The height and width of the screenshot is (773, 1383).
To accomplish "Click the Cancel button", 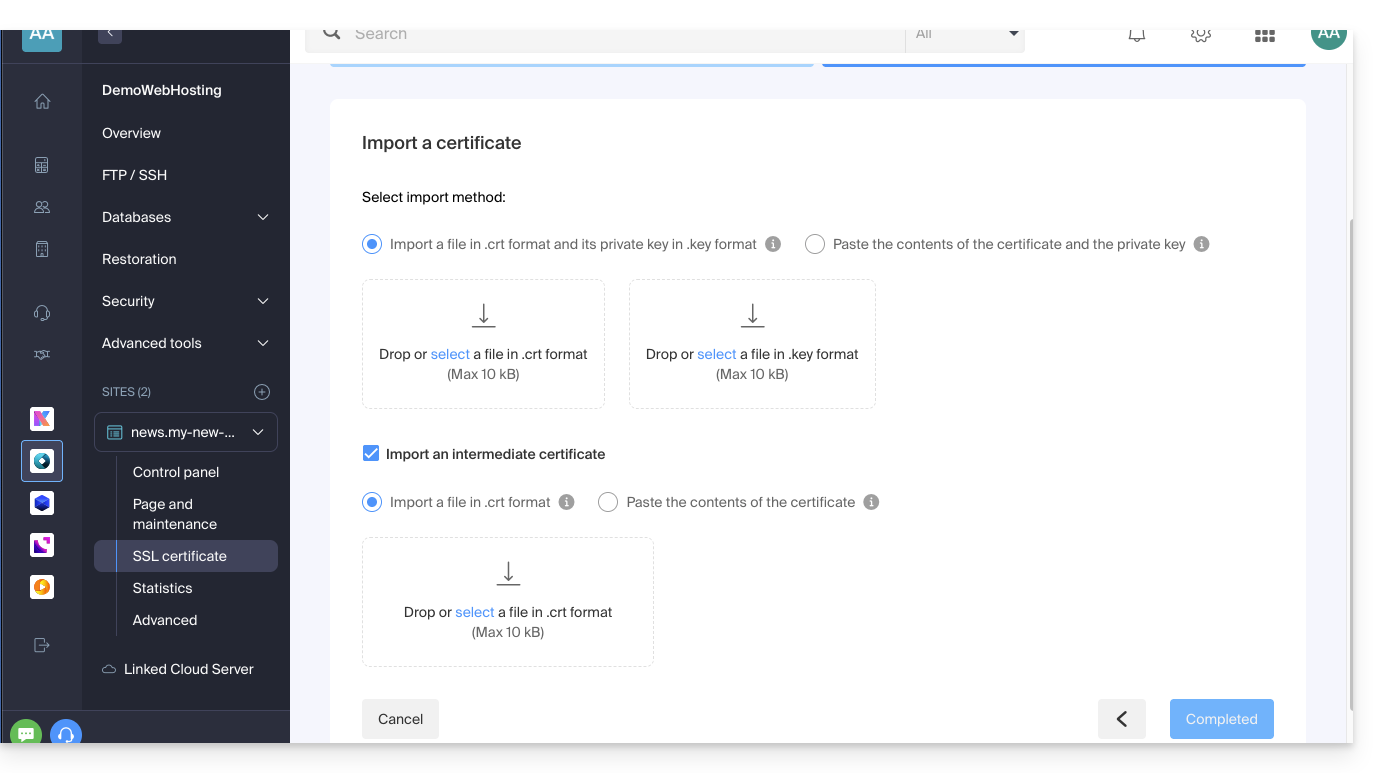I will click(400, 719).
